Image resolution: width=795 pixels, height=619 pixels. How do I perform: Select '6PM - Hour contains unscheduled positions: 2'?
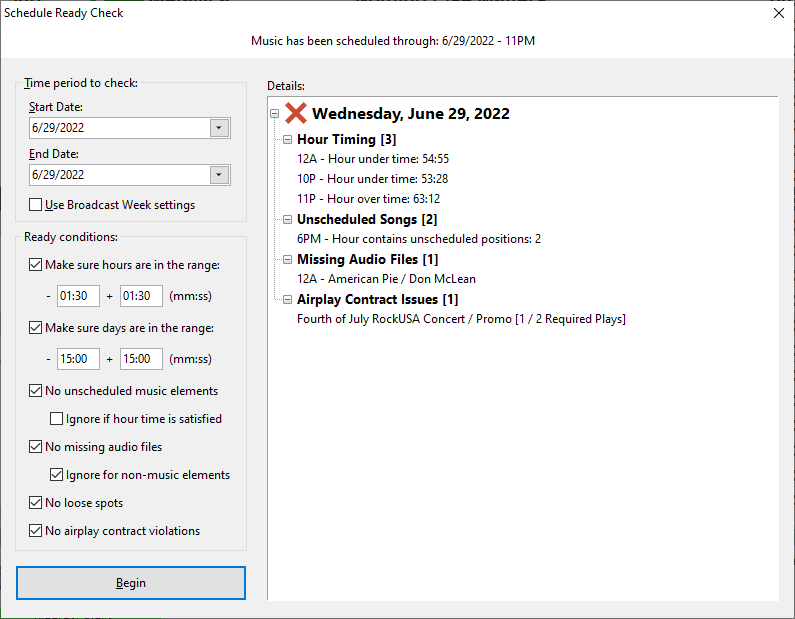pyautogui.click(x=419, y=239)
